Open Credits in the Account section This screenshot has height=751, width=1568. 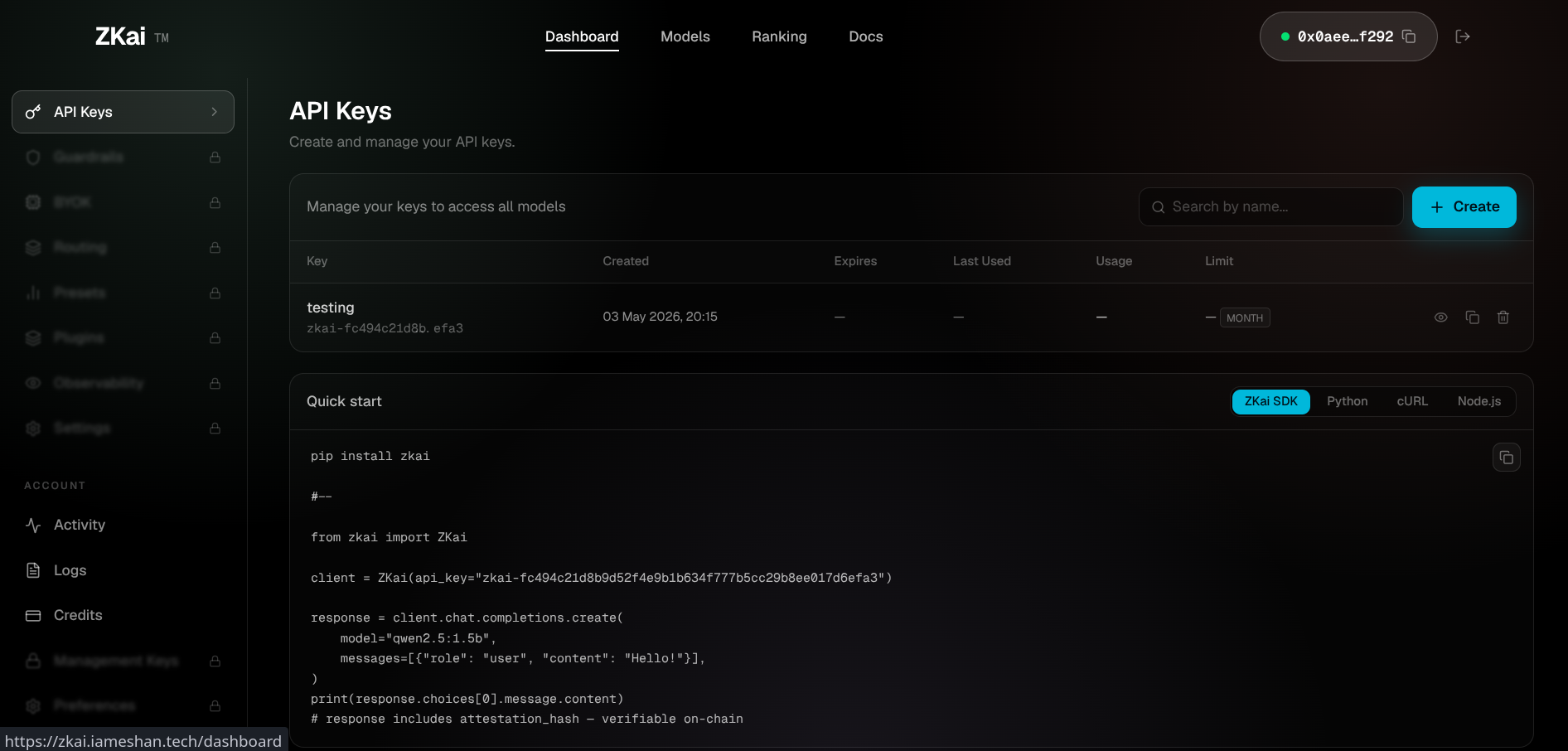click(78, 615)
